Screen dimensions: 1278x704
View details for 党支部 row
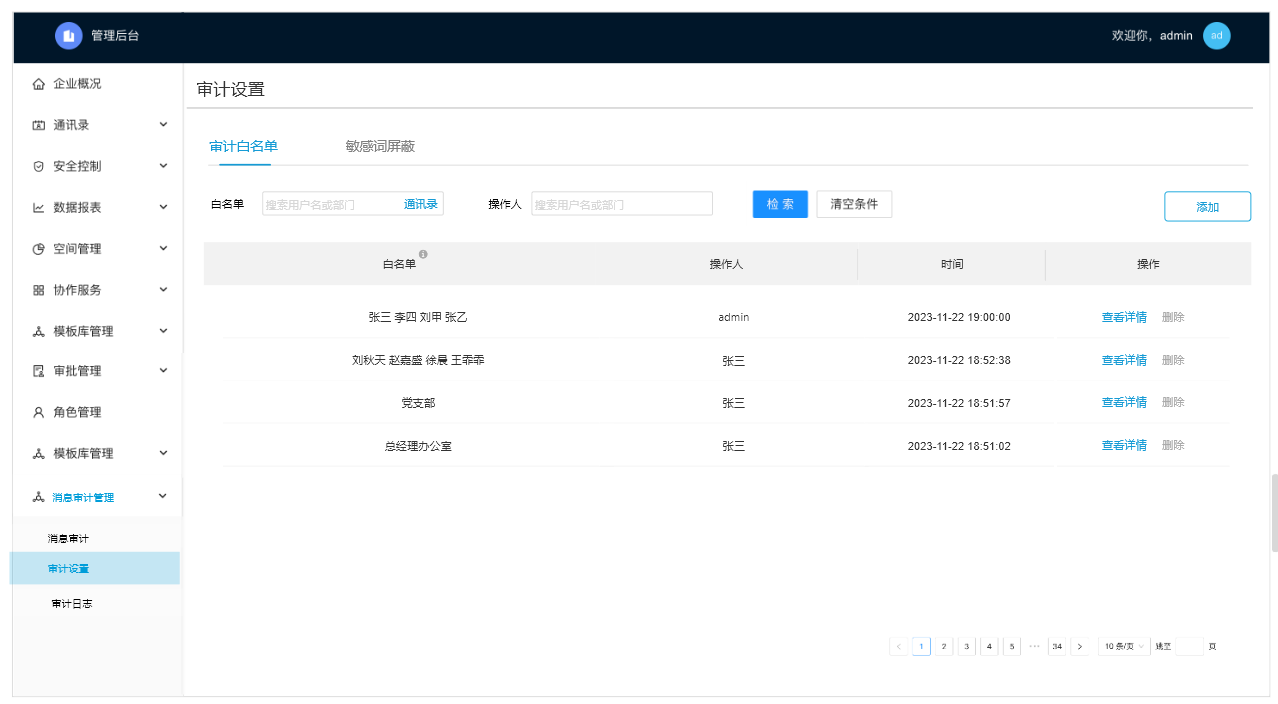tap(1124, 402)
